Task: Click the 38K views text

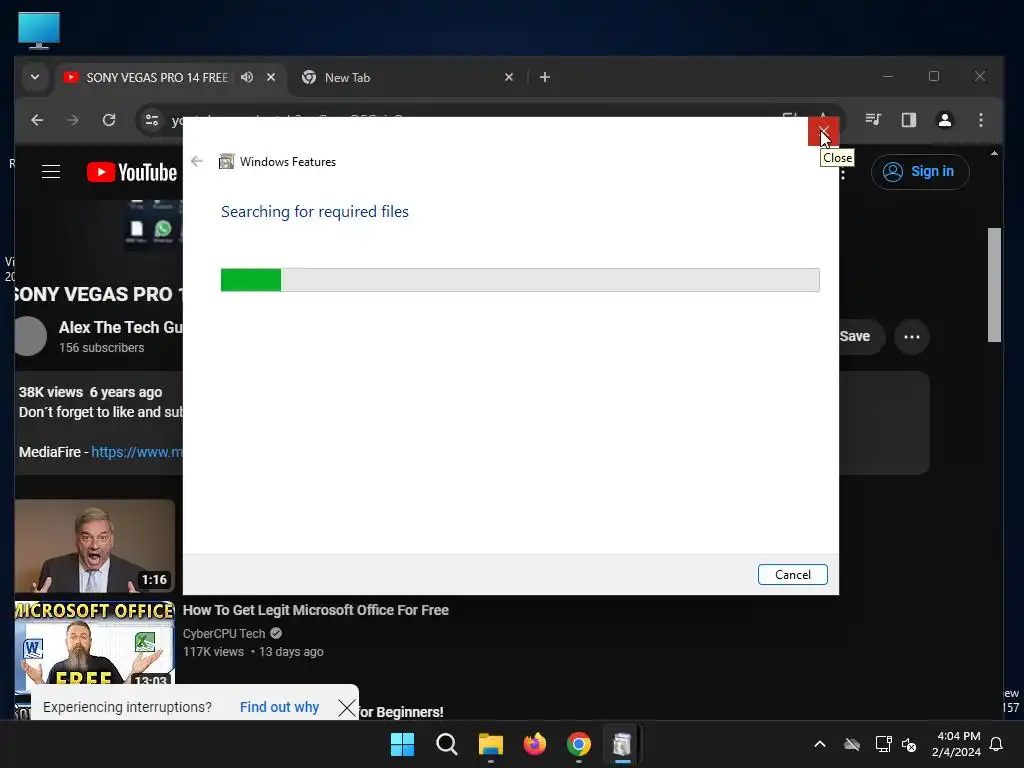Action: (x=51, y=392)
